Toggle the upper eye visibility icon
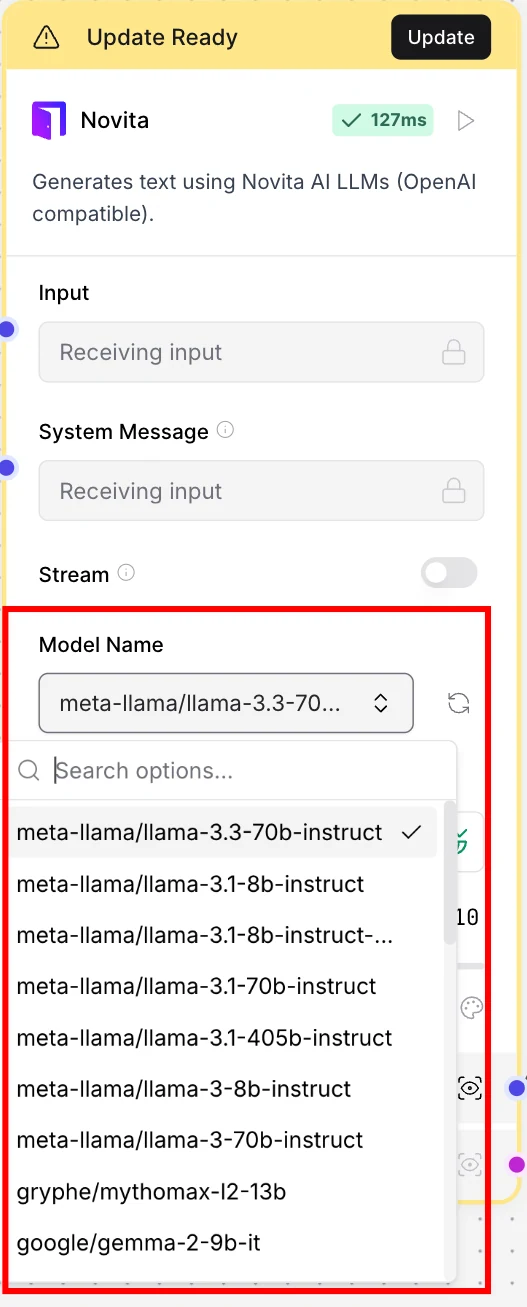The width and height of the screenshot is (527, 1307). click(x=470, y=1088)
